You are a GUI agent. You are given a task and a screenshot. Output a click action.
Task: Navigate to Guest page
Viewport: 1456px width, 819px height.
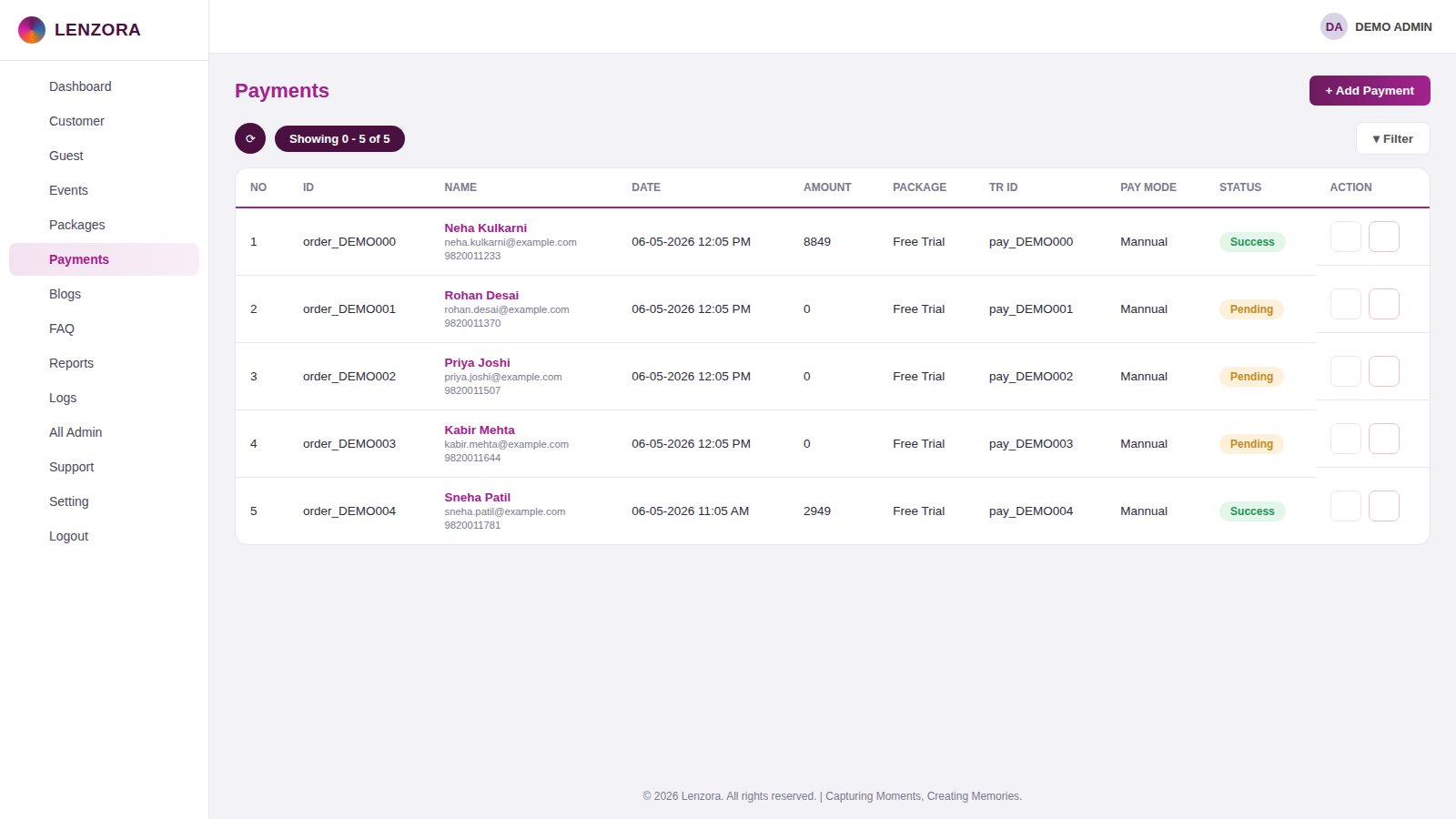pyautogui.click(x=104, y=156)
